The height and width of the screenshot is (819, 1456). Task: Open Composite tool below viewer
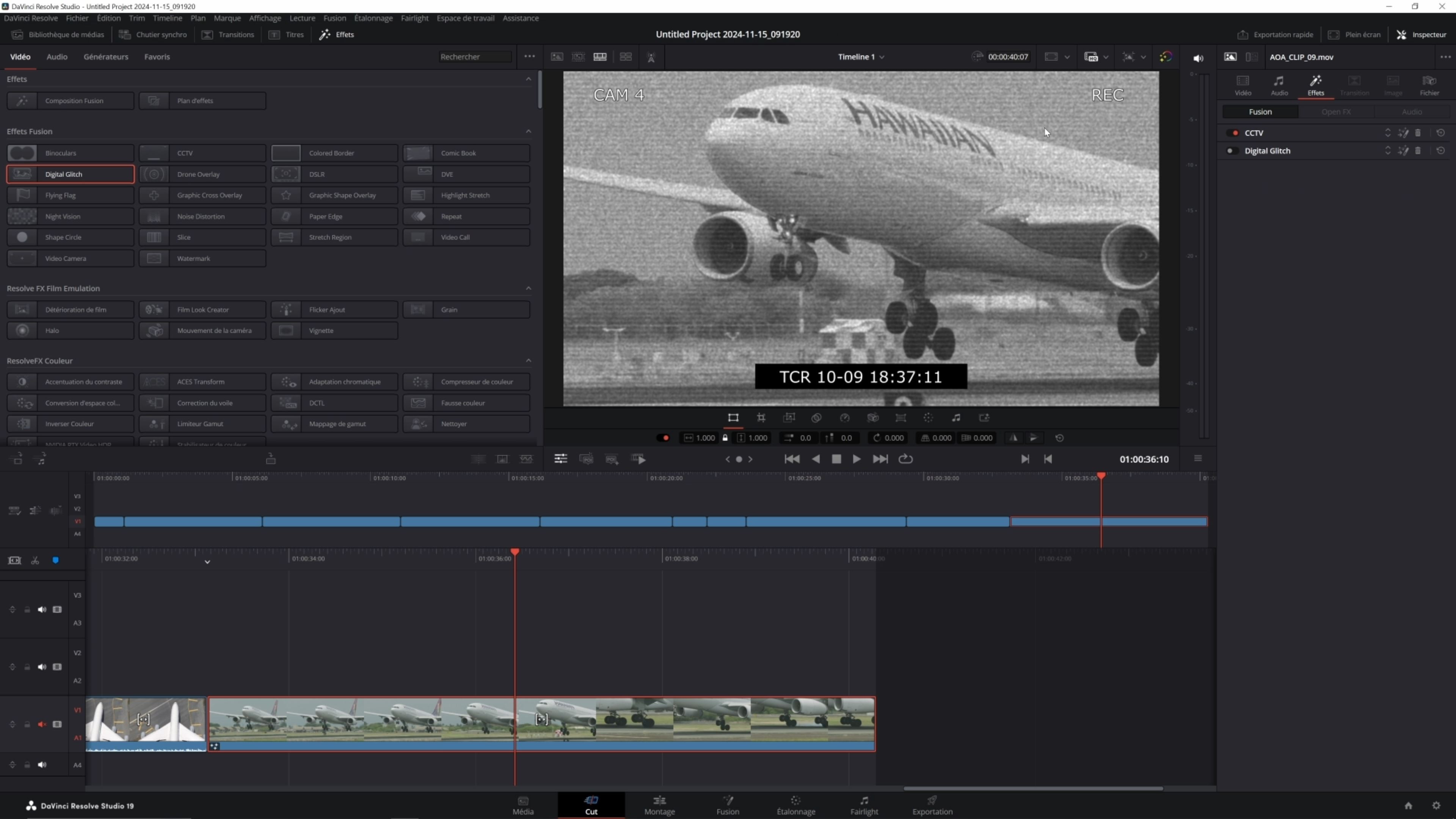click(x=817, y=418)
